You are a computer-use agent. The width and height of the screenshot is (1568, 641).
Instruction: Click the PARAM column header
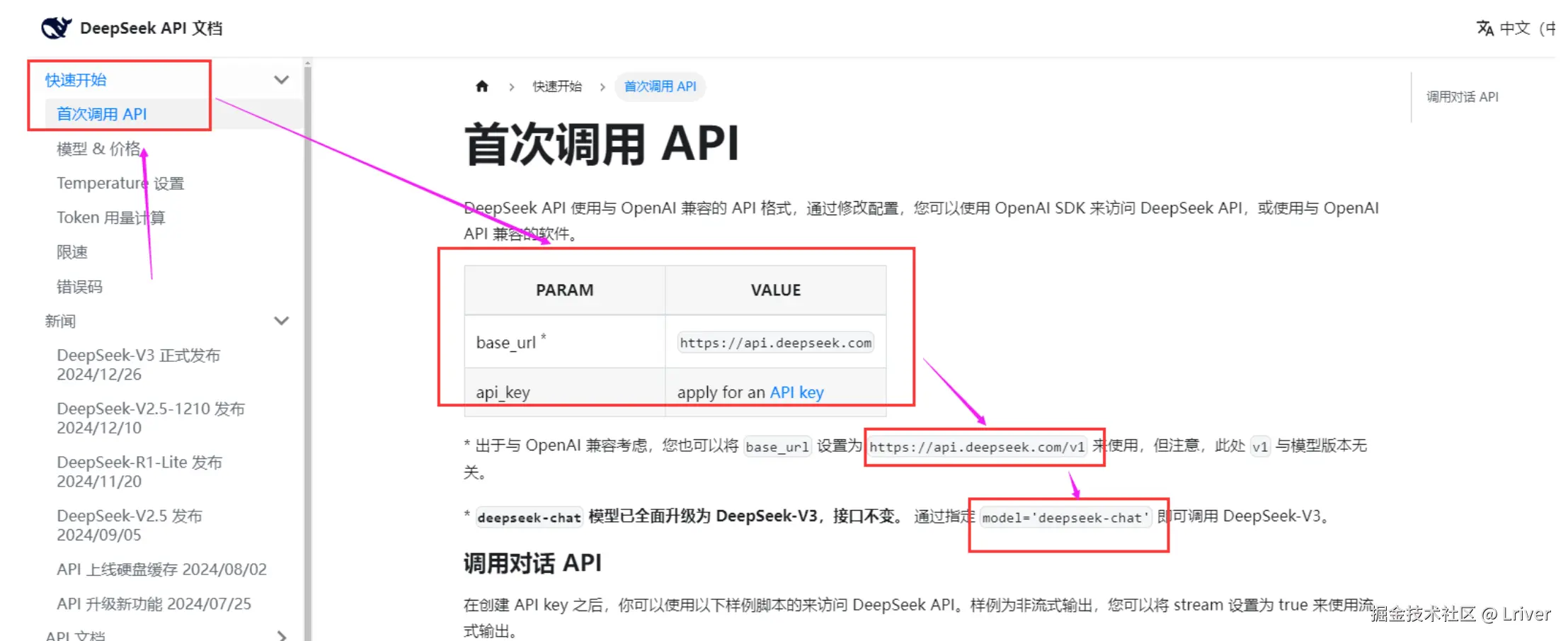564,290
